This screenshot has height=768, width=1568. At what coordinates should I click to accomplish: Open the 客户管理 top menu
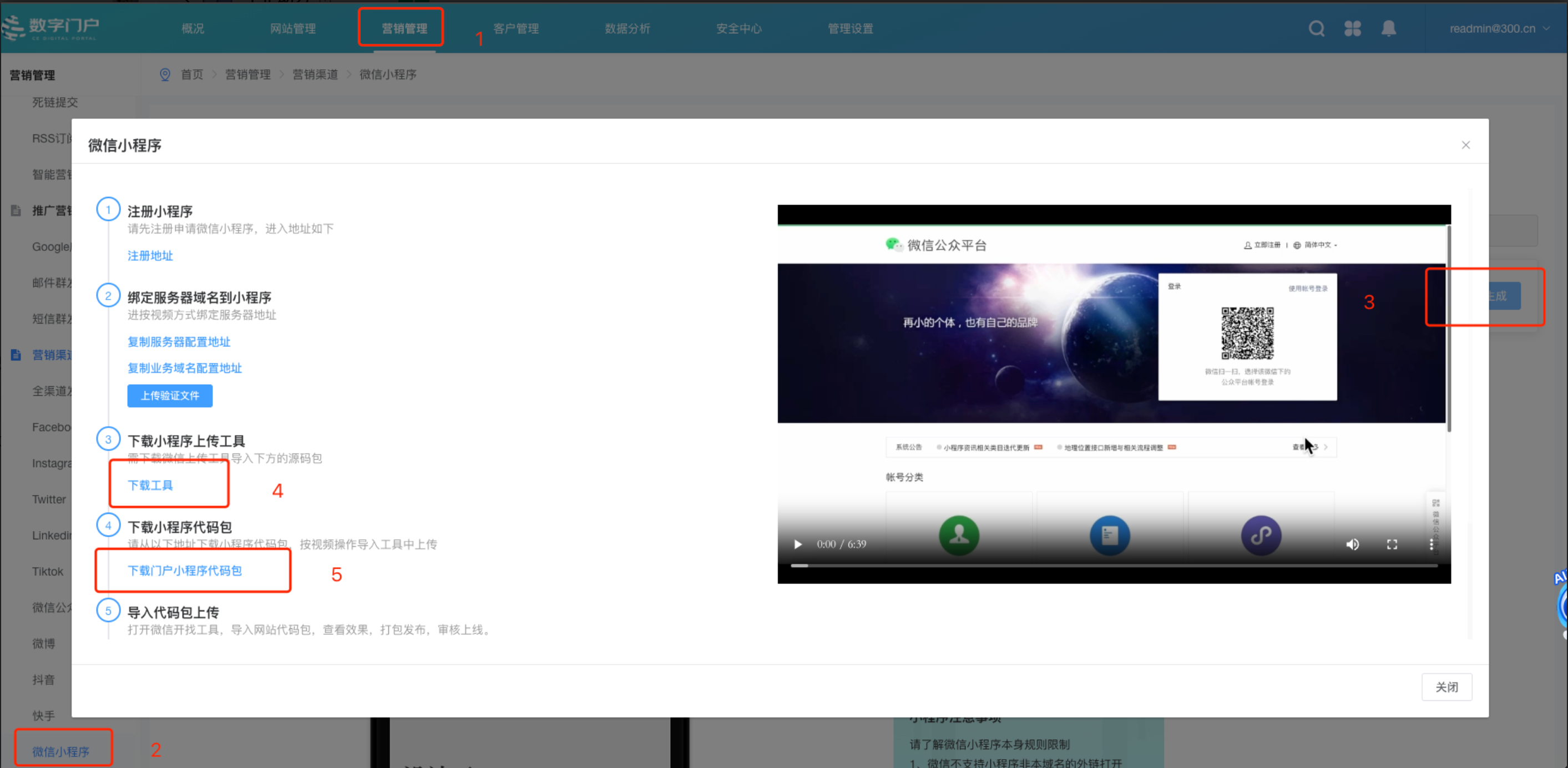pos(515,29)
